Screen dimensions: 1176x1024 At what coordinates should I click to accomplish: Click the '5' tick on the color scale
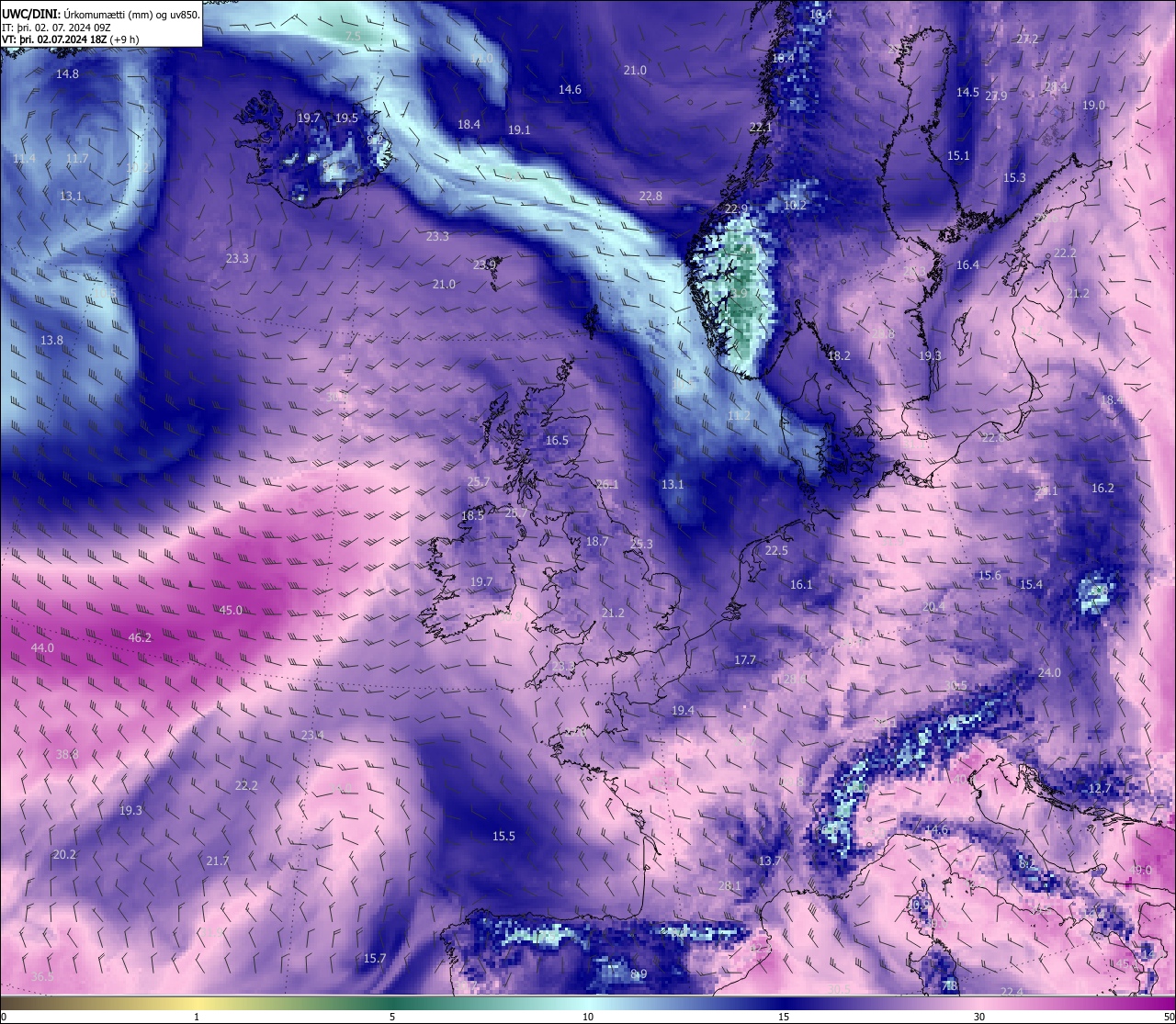point(392,1017)
